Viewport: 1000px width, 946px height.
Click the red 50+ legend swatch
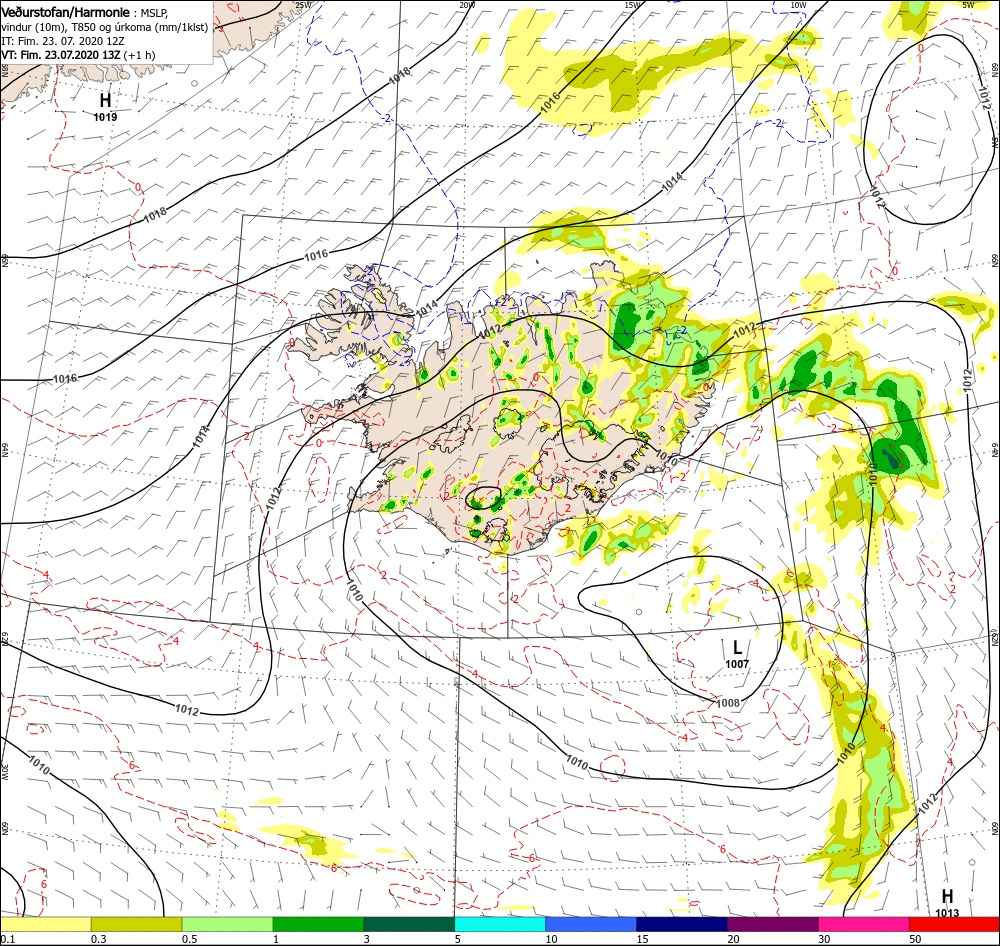pos(954,925)
